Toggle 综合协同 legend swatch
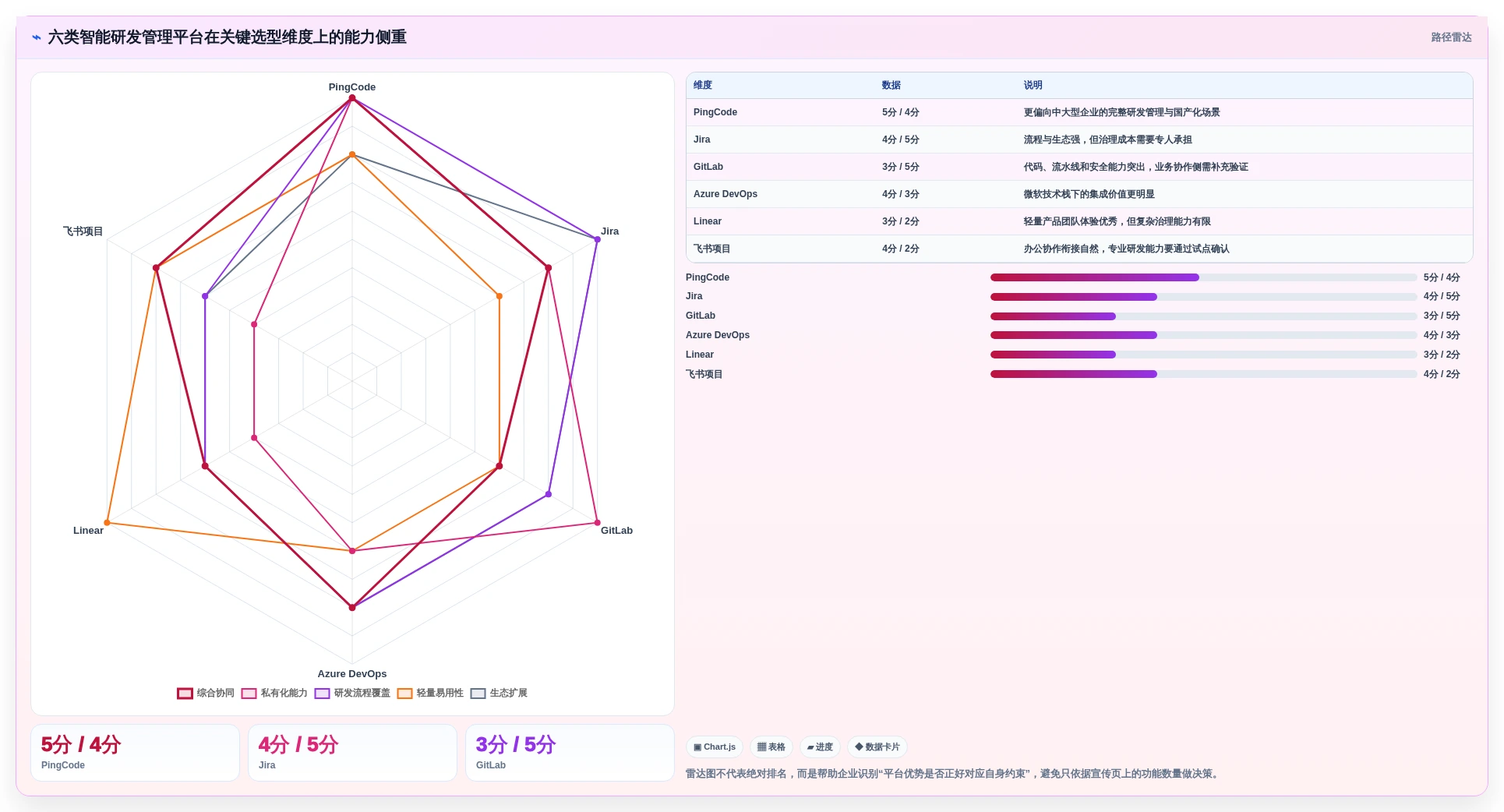This screenshot has height=812, width=1504. coord(185,694)
